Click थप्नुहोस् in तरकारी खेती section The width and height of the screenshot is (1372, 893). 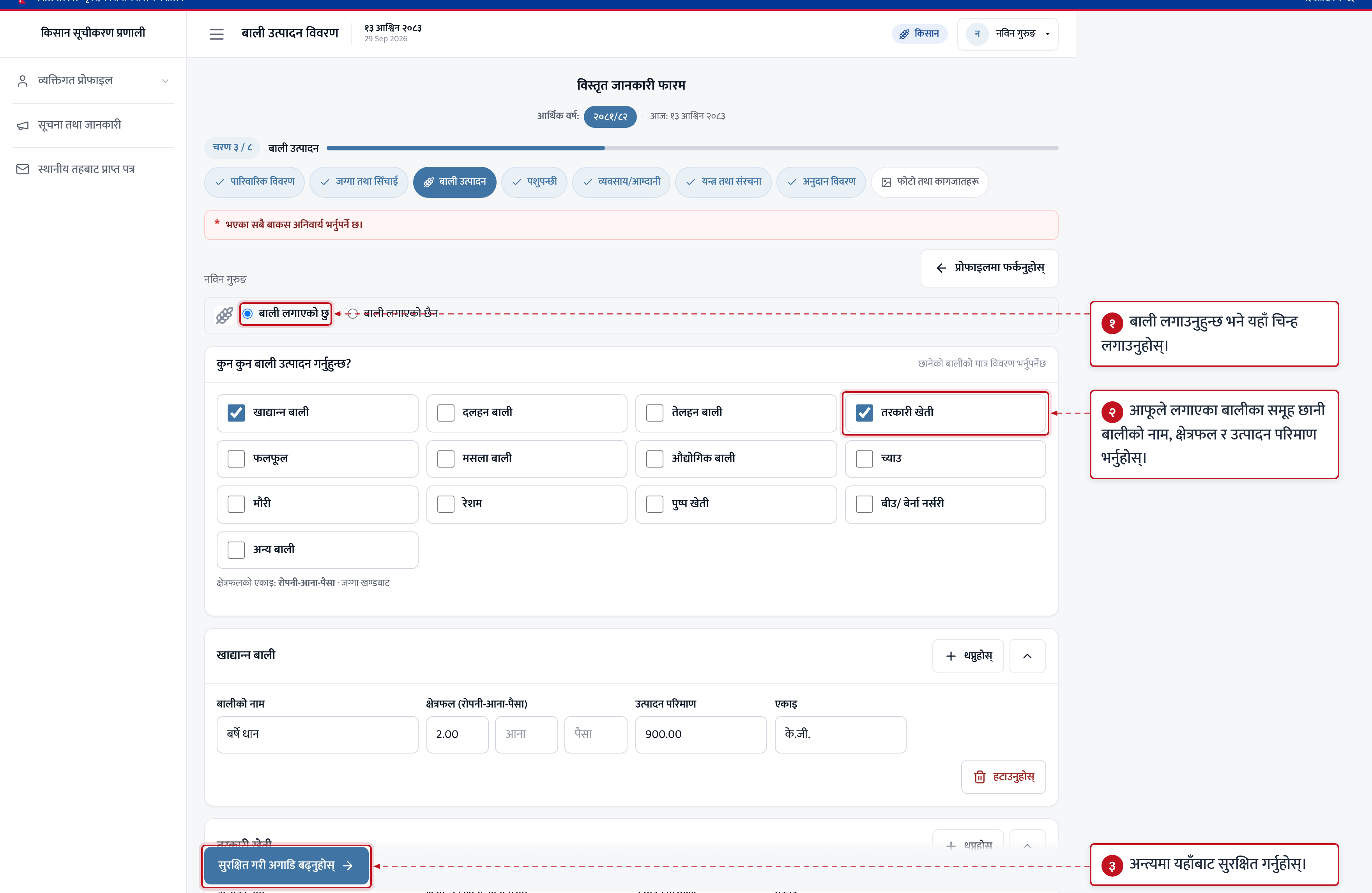click(968, 846)
